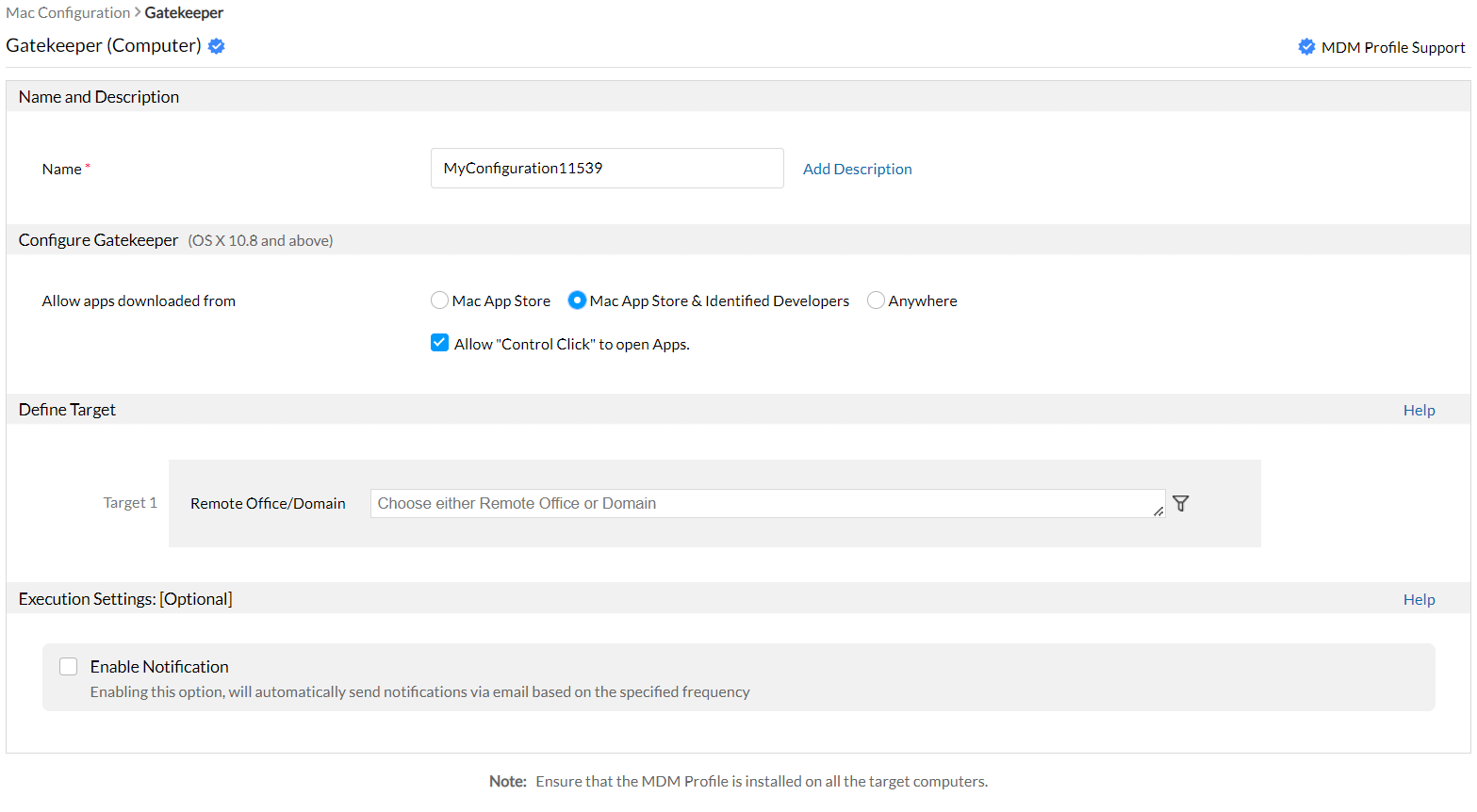Click the Gatekeeper breadcrumb item
This screenshot has height=812, width=1477.
point(184,13)
